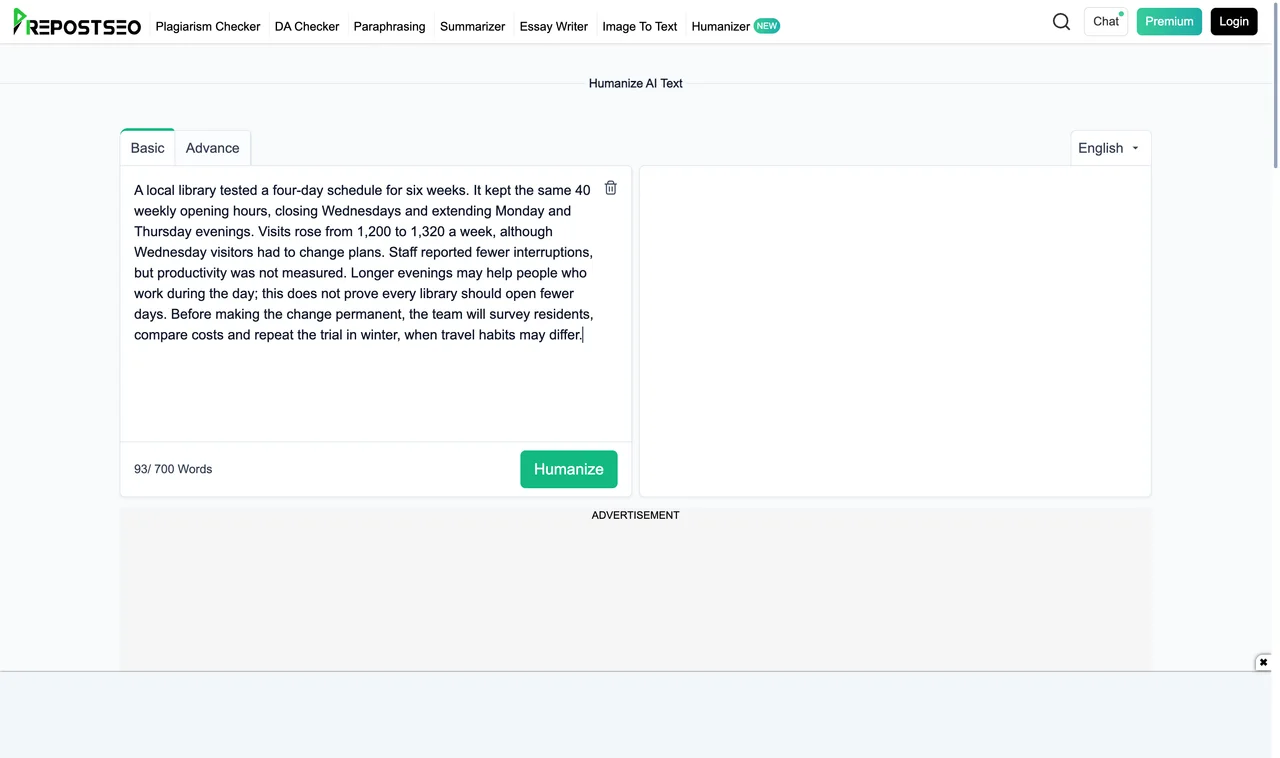Open the English language dropdown
Screen dimensions: 1280x758
click(1110, 148)
